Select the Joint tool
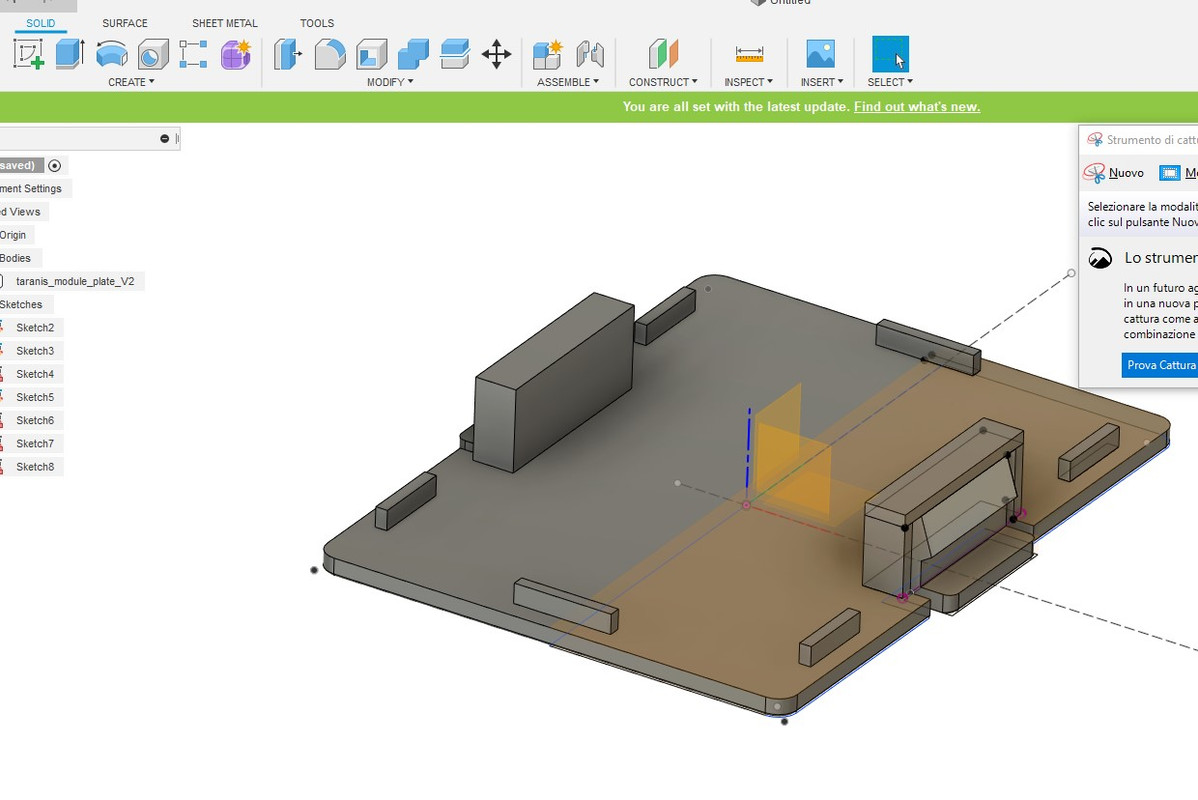This screenshot has height=800, width=1198. [590, 54]
